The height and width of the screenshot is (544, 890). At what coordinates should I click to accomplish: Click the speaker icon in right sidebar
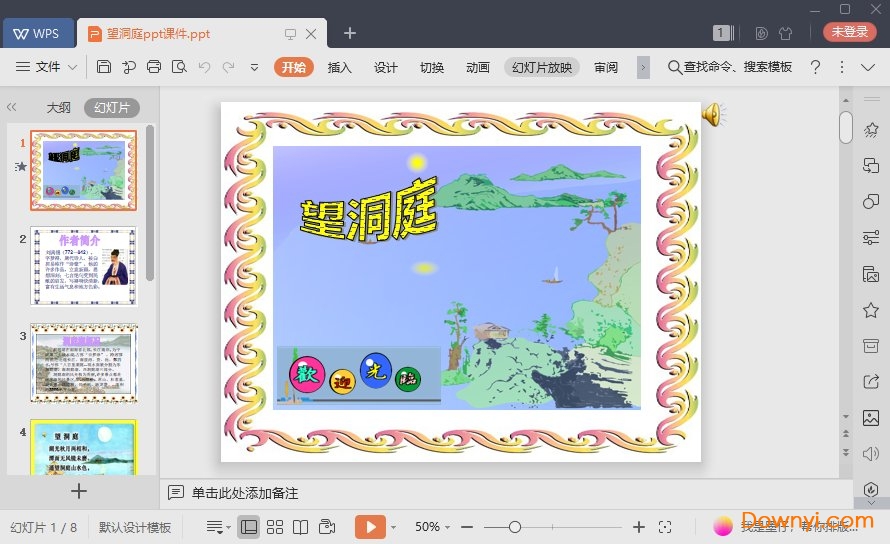click(871, 454)
